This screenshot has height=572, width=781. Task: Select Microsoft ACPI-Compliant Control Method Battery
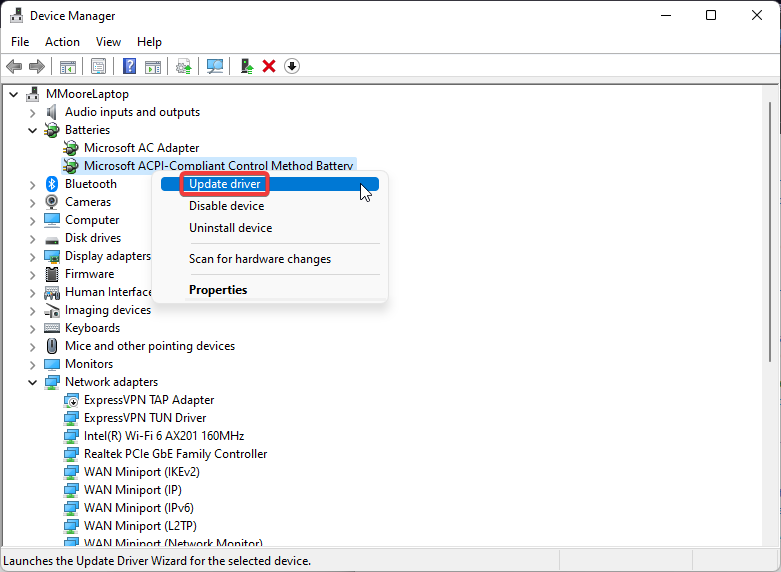(218, 166)
